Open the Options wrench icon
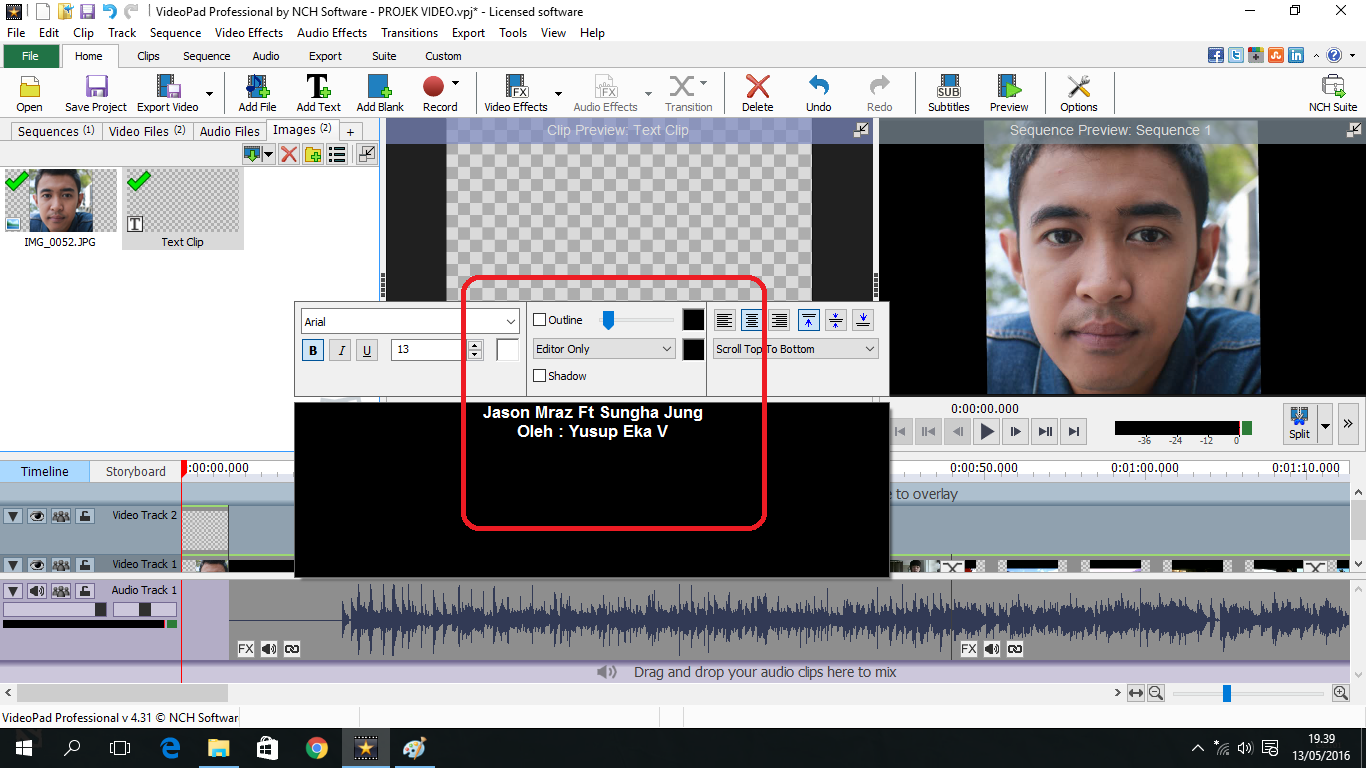 (x=1079, y=93)
